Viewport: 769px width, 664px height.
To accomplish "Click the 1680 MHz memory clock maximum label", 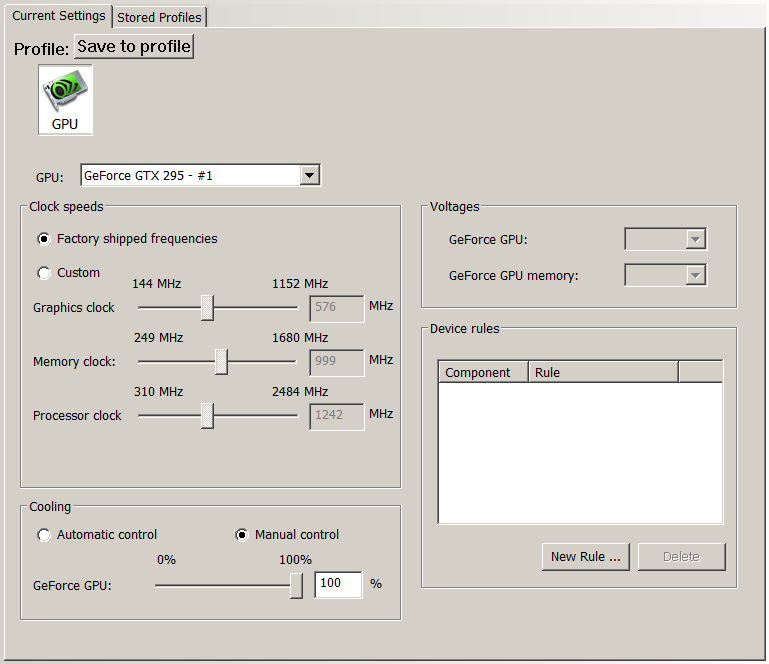I will coord(300,338).
